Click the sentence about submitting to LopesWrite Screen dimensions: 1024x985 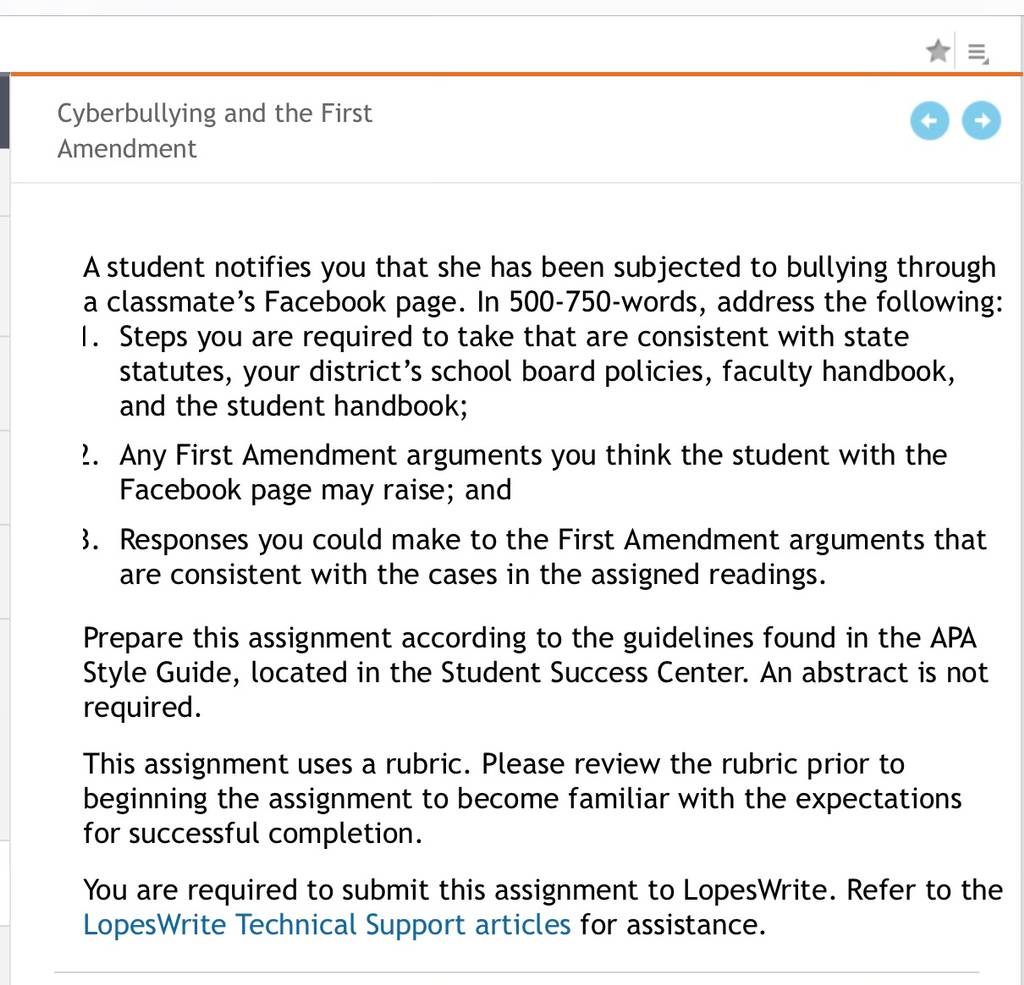click(x=543, y=907)
